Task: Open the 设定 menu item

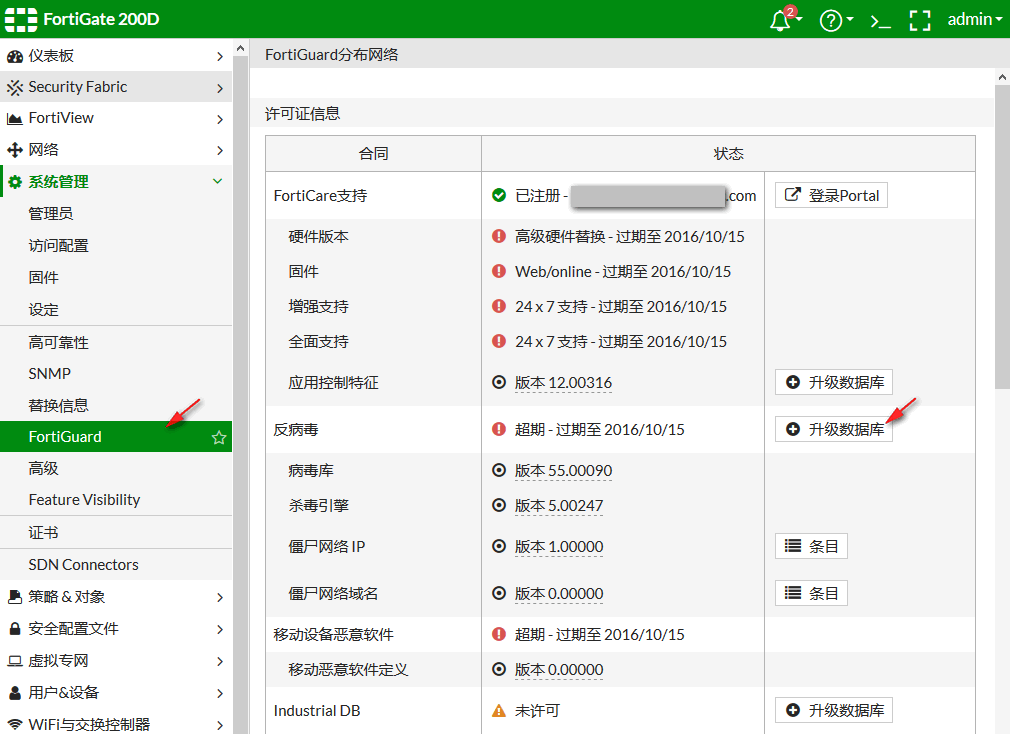Action: pos(116,310)
